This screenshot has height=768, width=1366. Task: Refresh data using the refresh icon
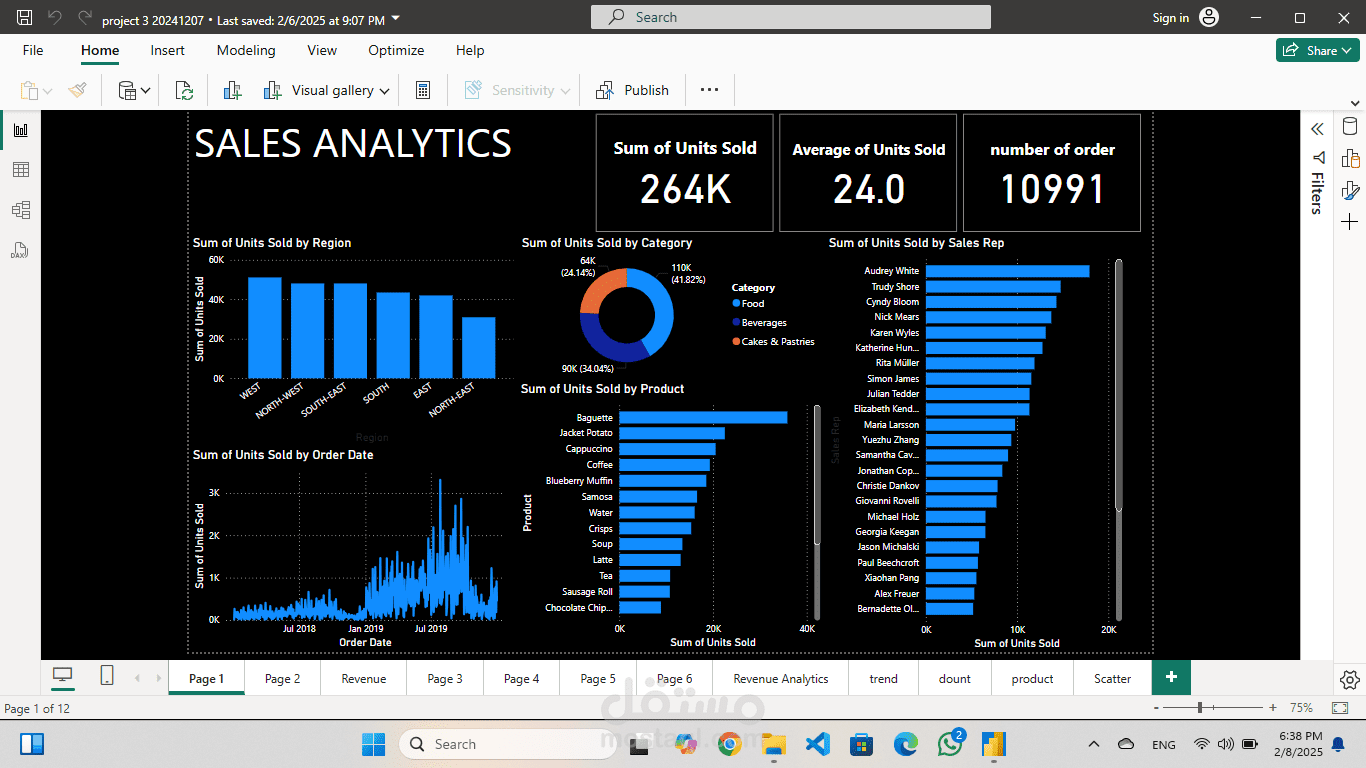click(184, 90)
